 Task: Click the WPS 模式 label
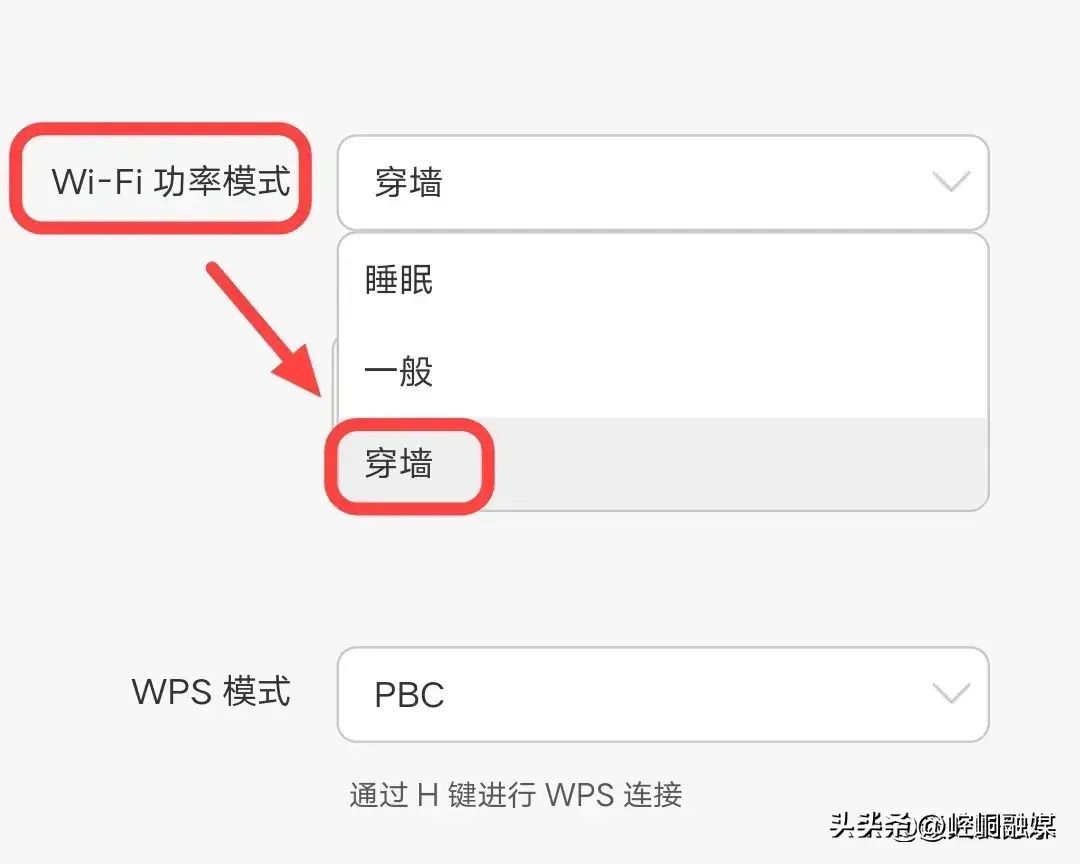pyautogui.click(x=211, y=691)
